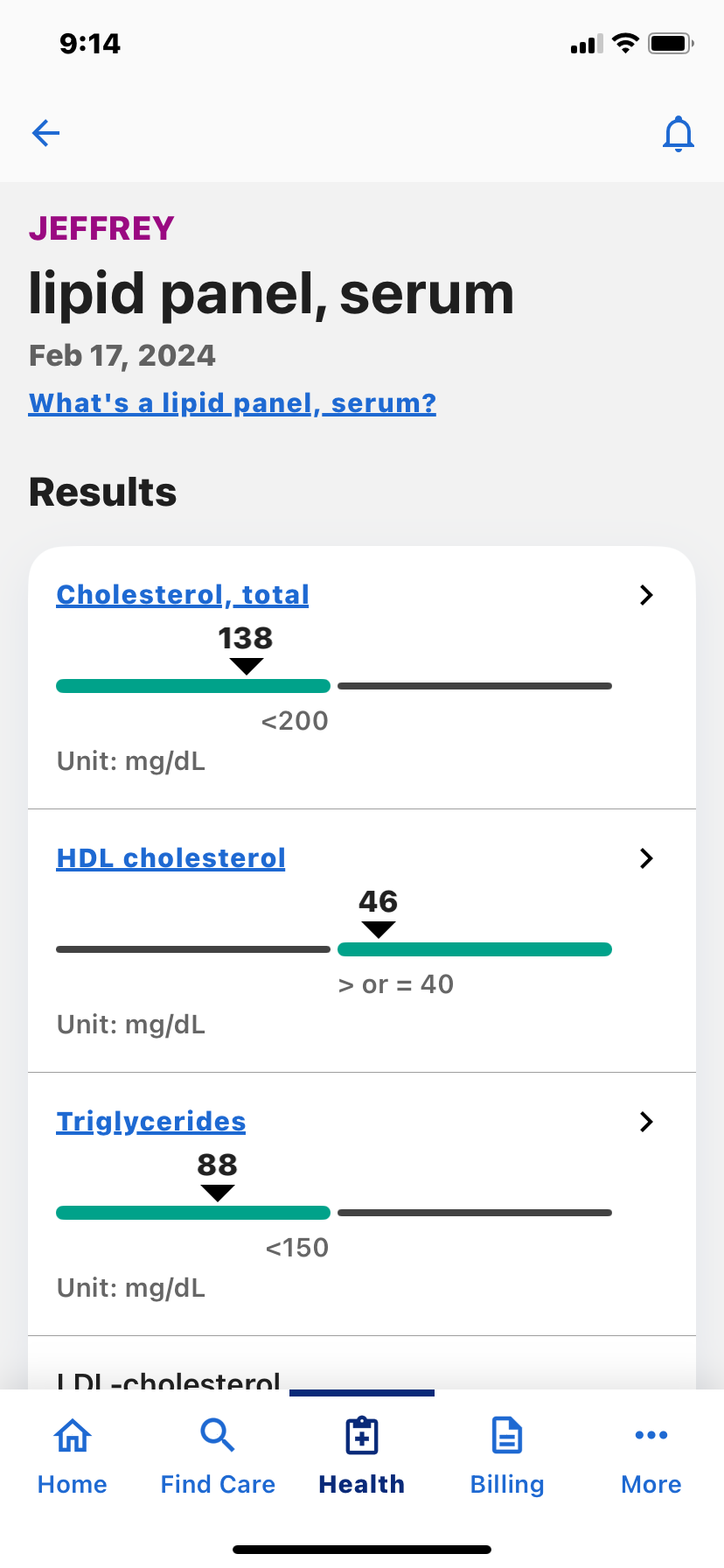Screen dimensions: 724x1568
Task: Tap the Home house icon
Action: 73,1436
